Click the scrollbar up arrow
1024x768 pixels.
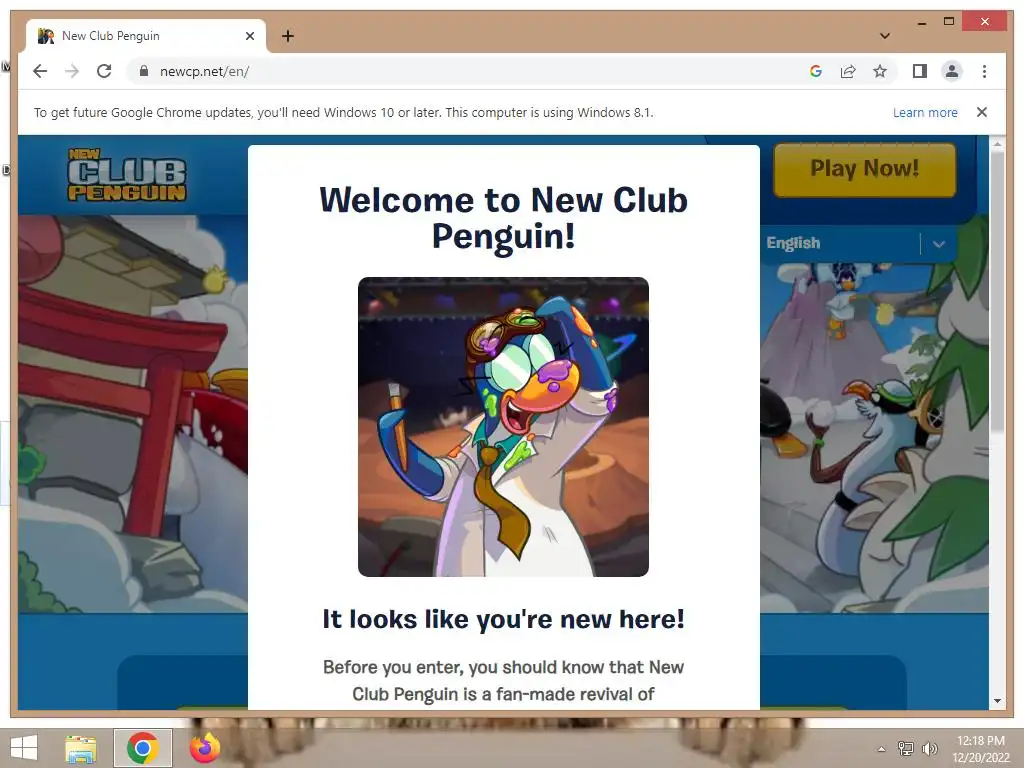pos(997,143)
